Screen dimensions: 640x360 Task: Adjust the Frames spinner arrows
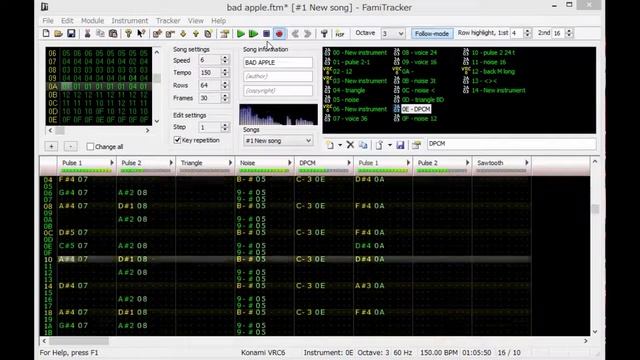click(x=224, y=98)
